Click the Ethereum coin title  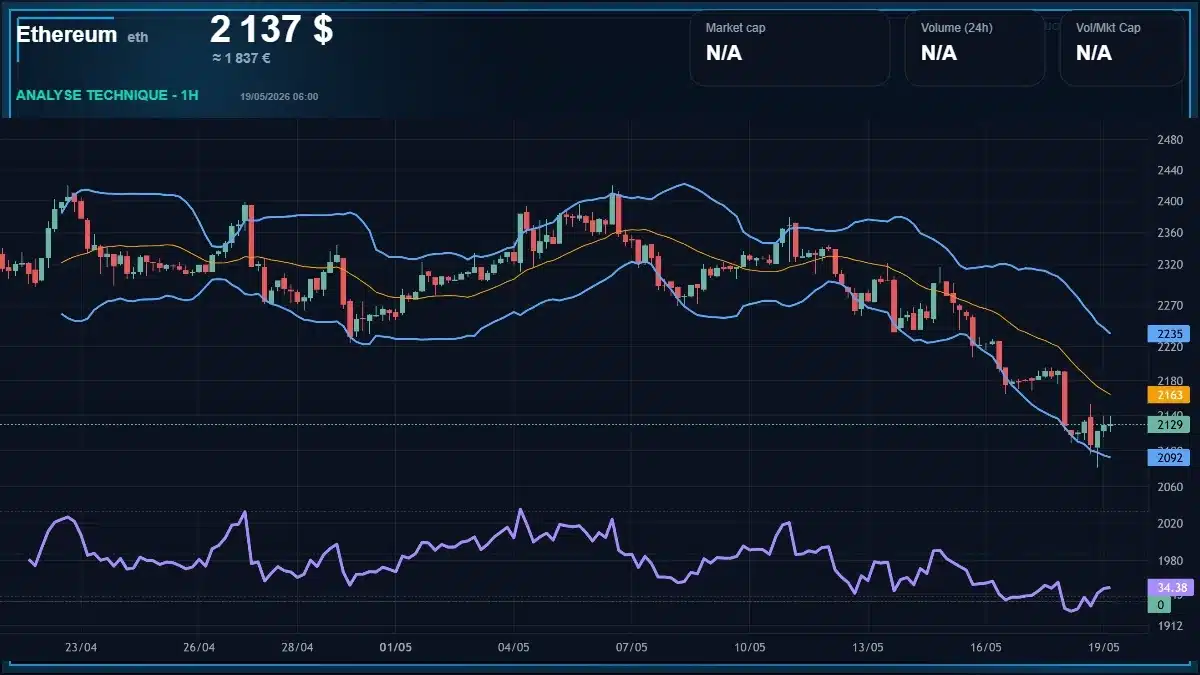(x=66, y=34)
